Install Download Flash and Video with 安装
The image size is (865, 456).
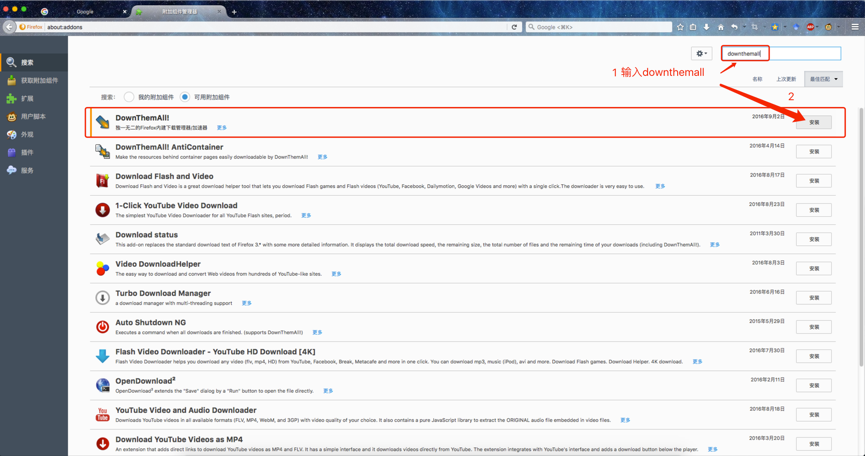(x=814, y=181)
